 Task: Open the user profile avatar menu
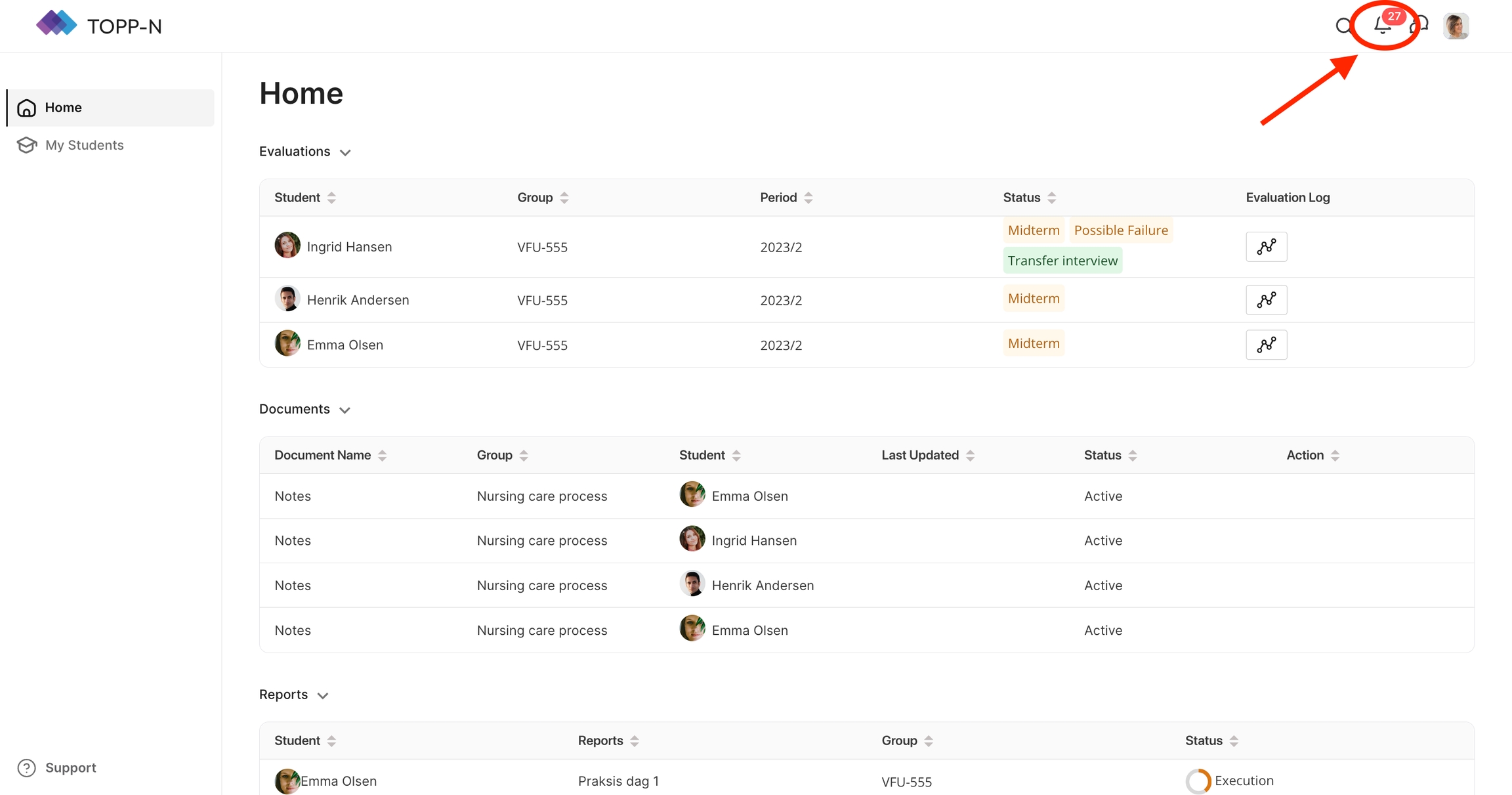(1456, 26)
